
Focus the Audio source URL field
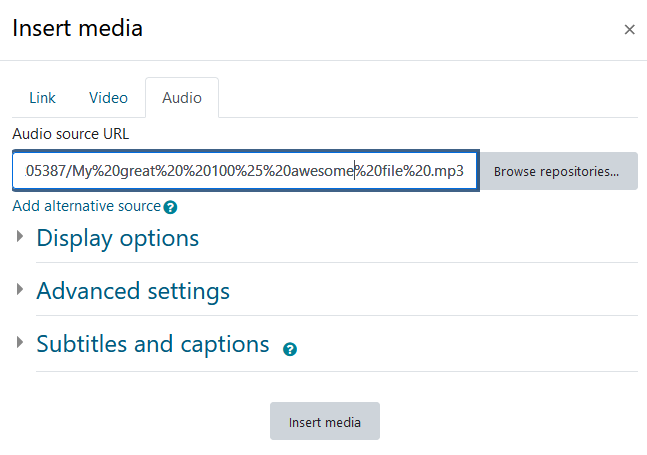(x=246, y=171)
